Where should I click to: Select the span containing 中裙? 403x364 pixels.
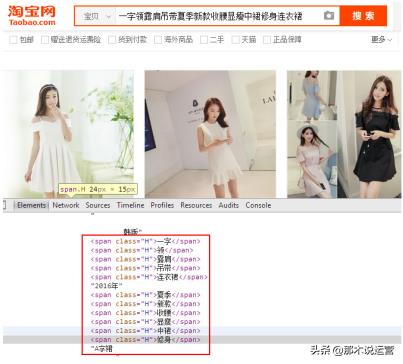[146, 331]
